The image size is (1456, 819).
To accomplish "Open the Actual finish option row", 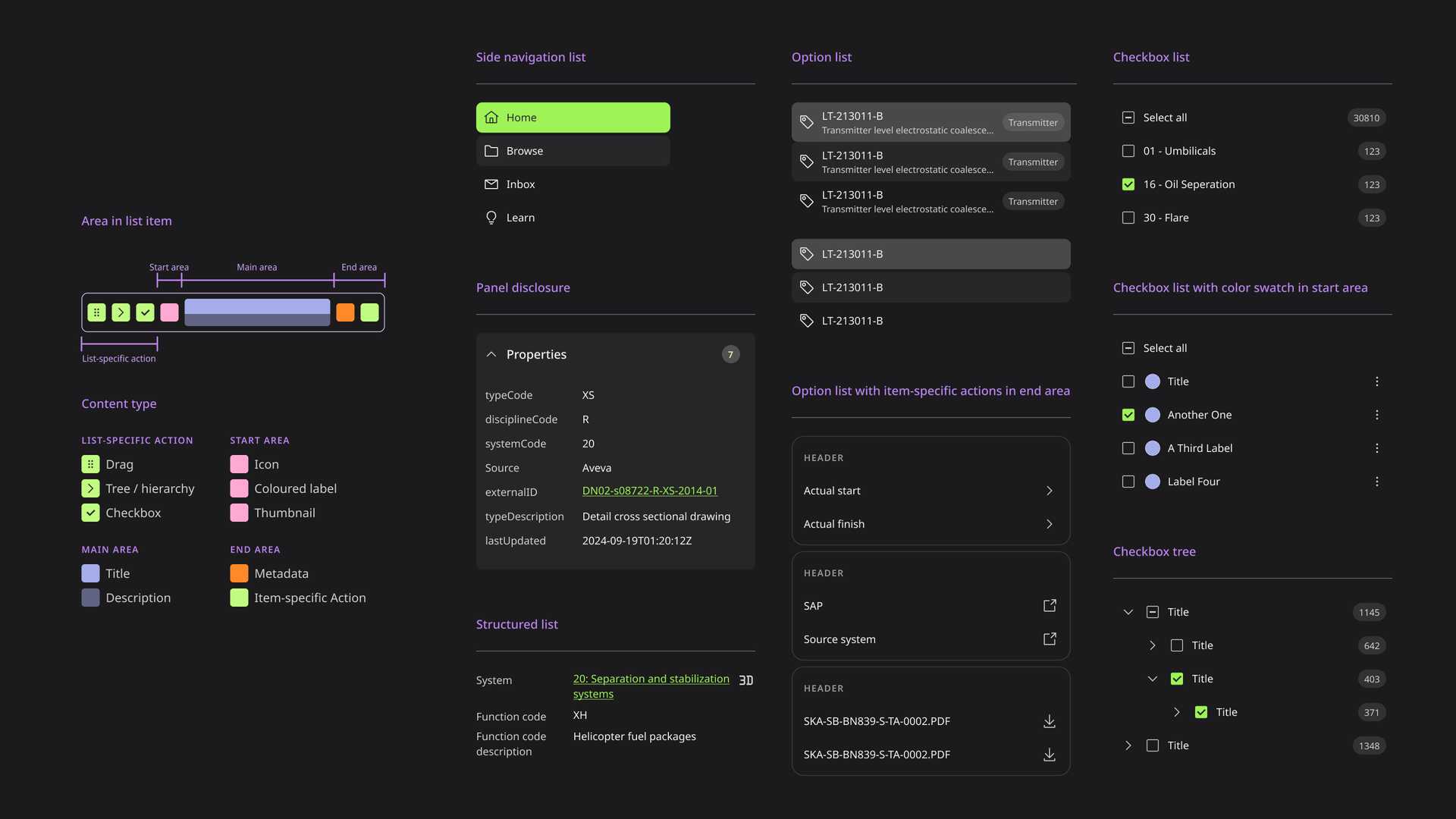I will pos(931,524).
